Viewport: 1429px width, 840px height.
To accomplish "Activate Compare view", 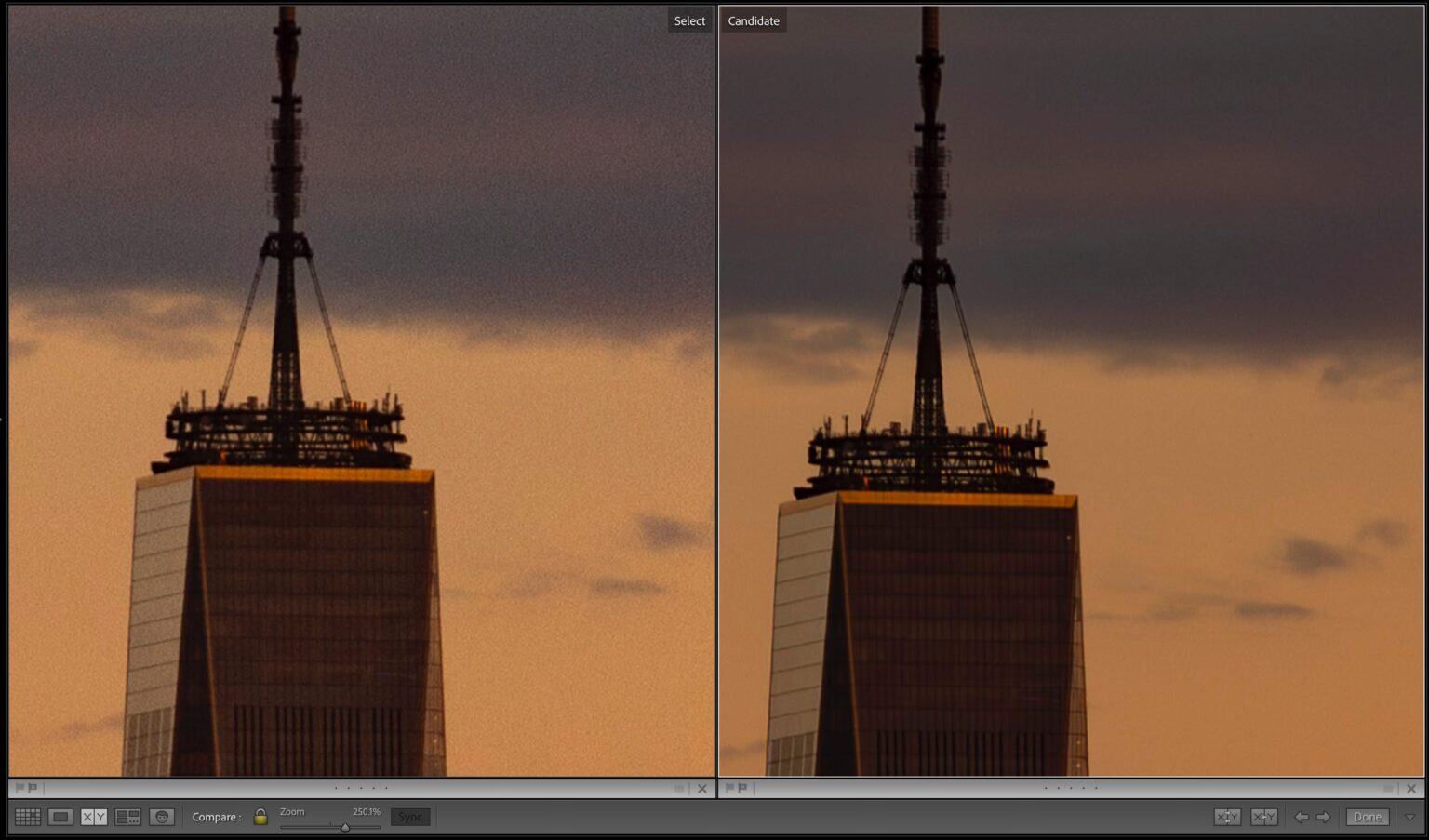I will click(92, 816).
